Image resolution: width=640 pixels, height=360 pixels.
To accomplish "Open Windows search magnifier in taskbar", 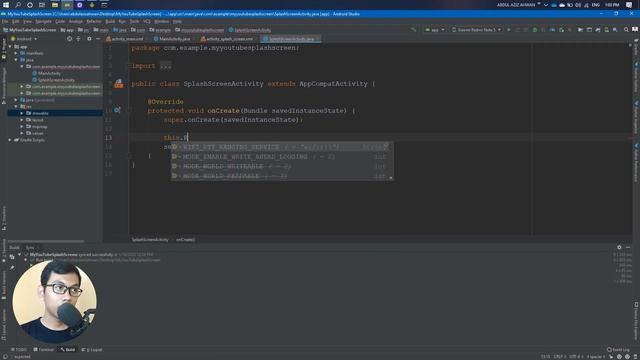I will tap(18, 5).
